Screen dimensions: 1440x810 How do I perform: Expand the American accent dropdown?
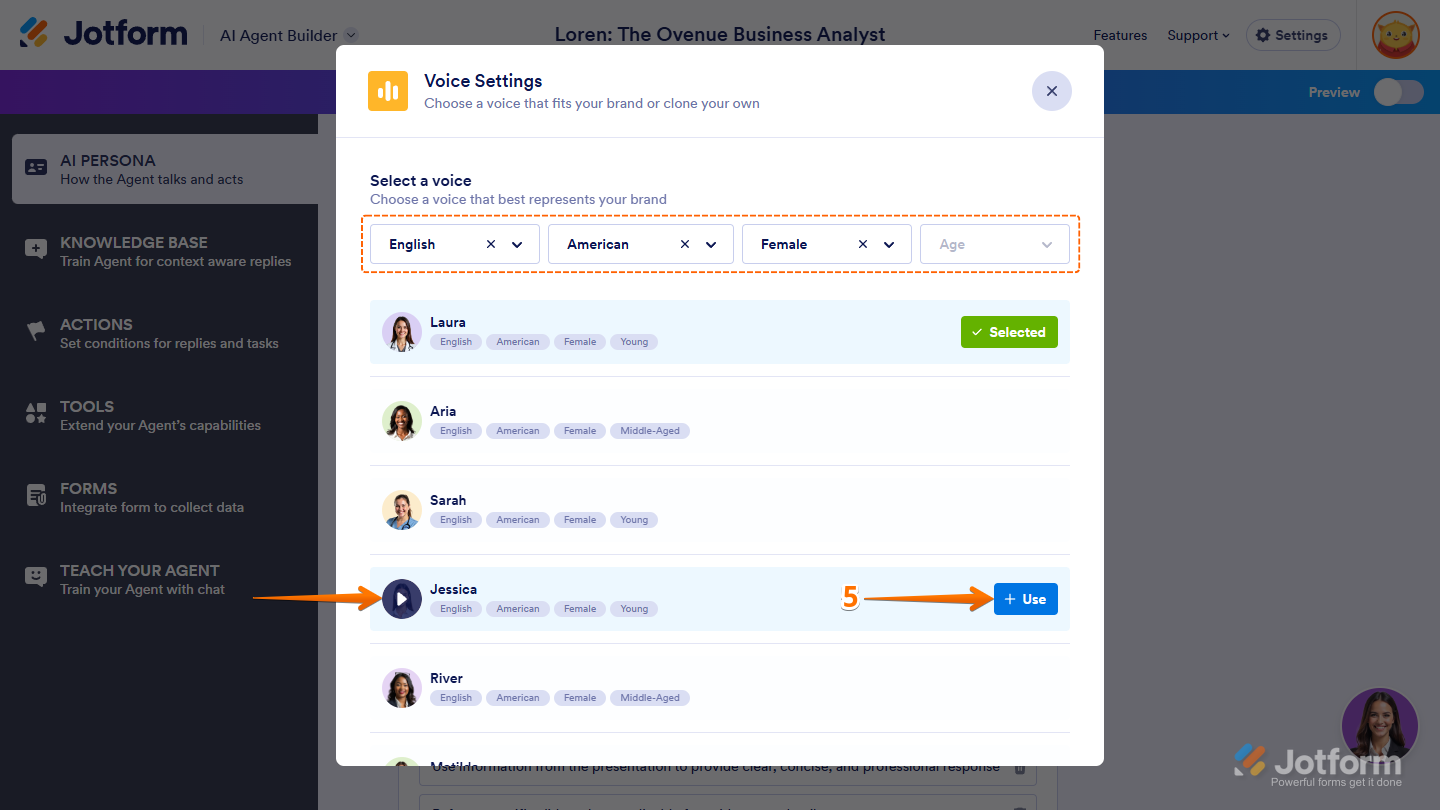pyautogui.click(x=712, y=244)
